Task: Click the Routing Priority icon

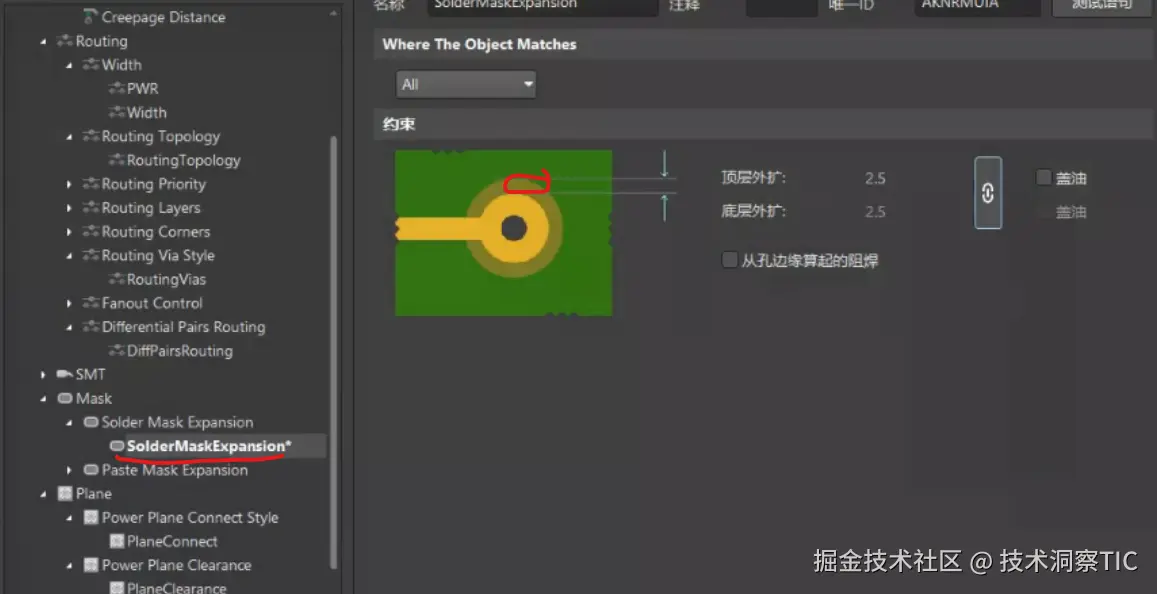Action: click(x=91, y=184)
